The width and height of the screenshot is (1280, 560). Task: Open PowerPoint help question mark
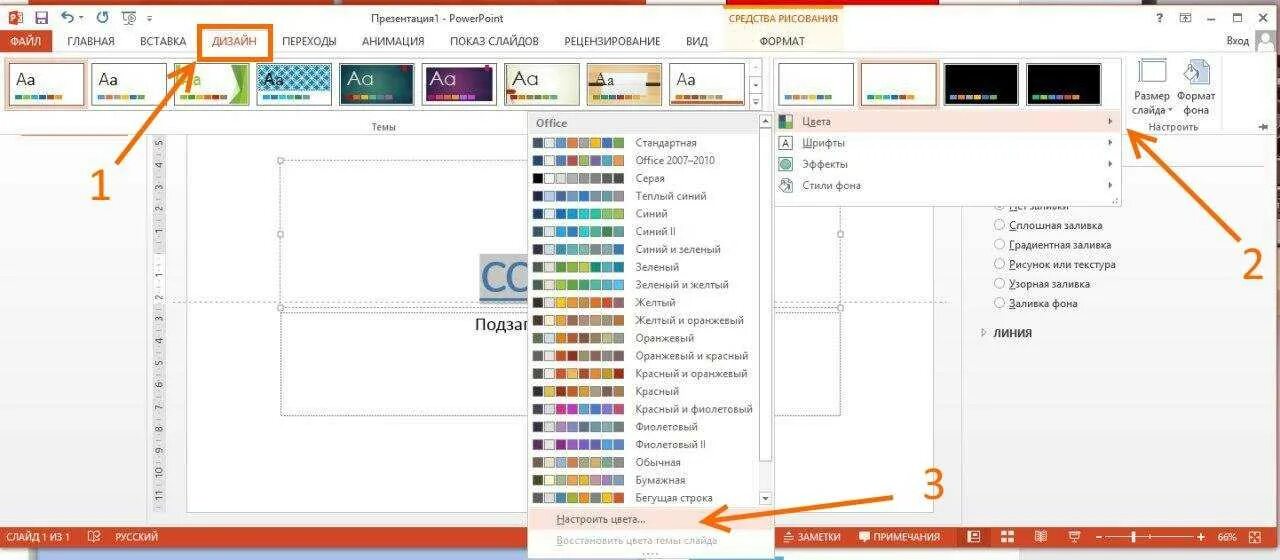pyautogui.click(x=1159, y=17)
